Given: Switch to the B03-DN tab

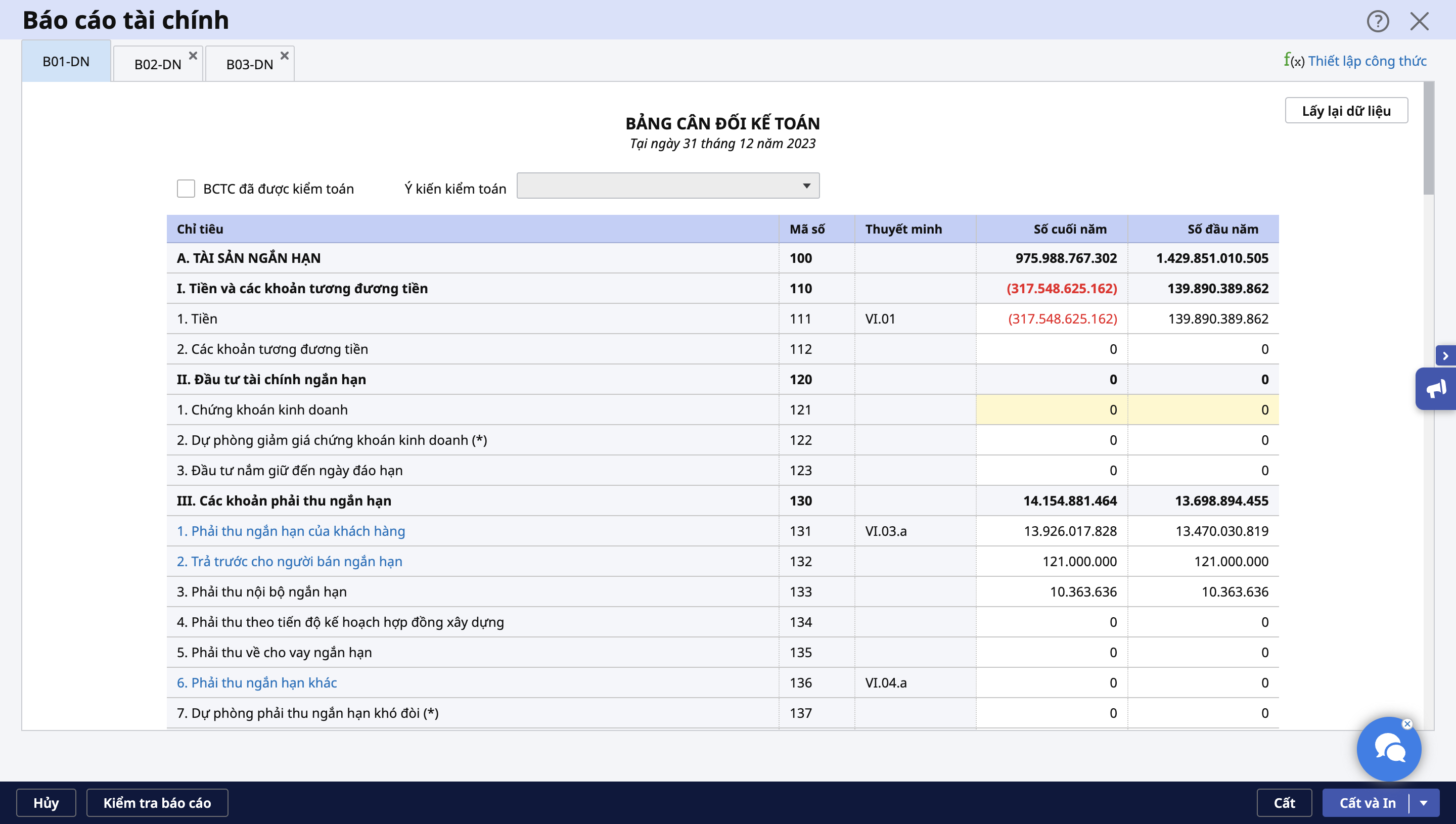Looking at the screenshot, I should [x=249, y=64].
